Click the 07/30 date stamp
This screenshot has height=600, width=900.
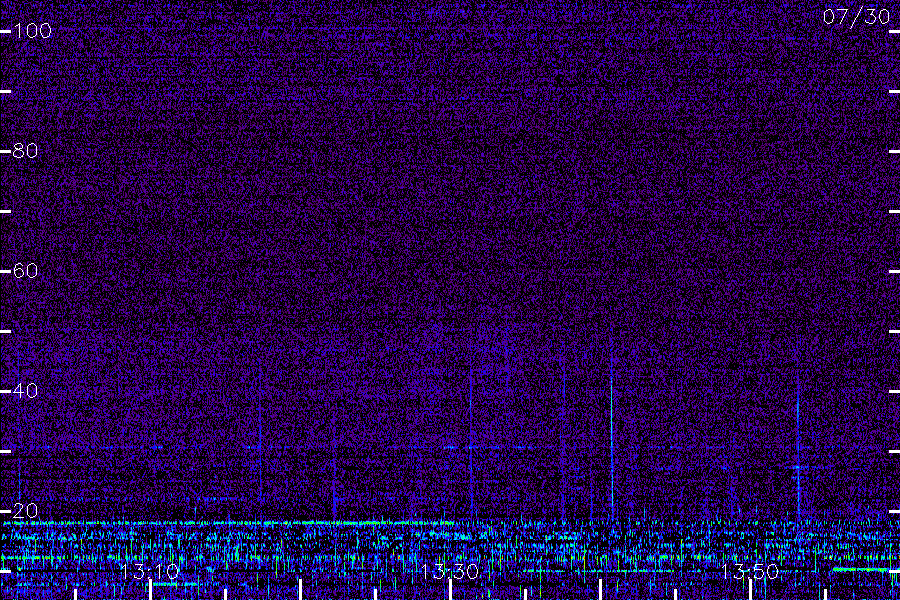[856, 17]
